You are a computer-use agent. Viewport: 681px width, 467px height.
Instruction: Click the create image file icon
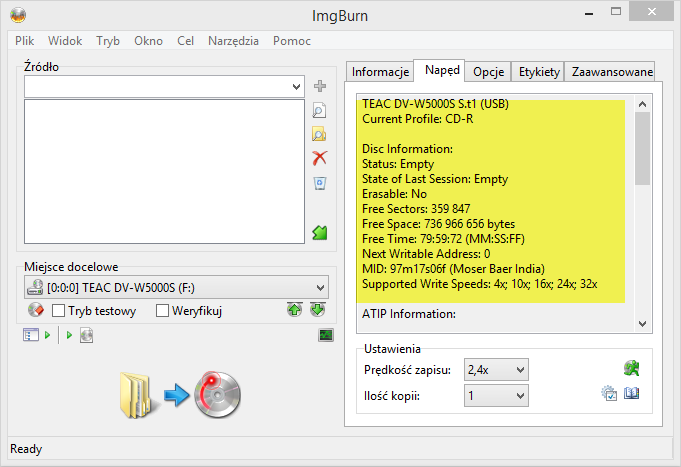86,335
